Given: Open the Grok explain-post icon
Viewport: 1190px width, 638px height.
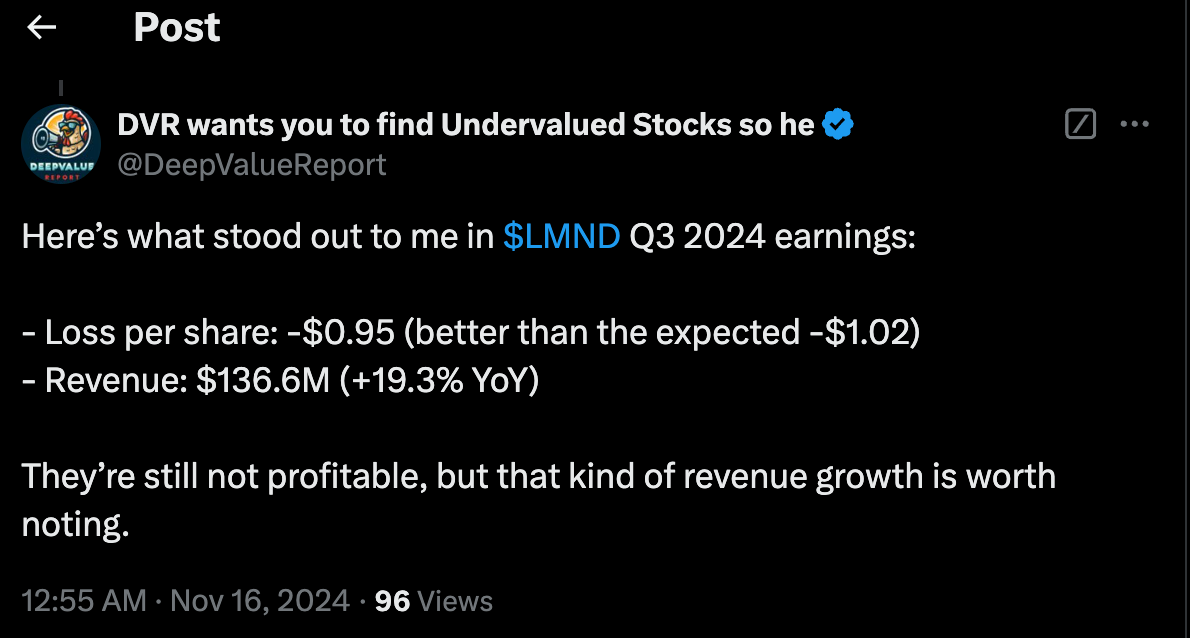Looking at the screenshot, I should [x=1081, y=125].
